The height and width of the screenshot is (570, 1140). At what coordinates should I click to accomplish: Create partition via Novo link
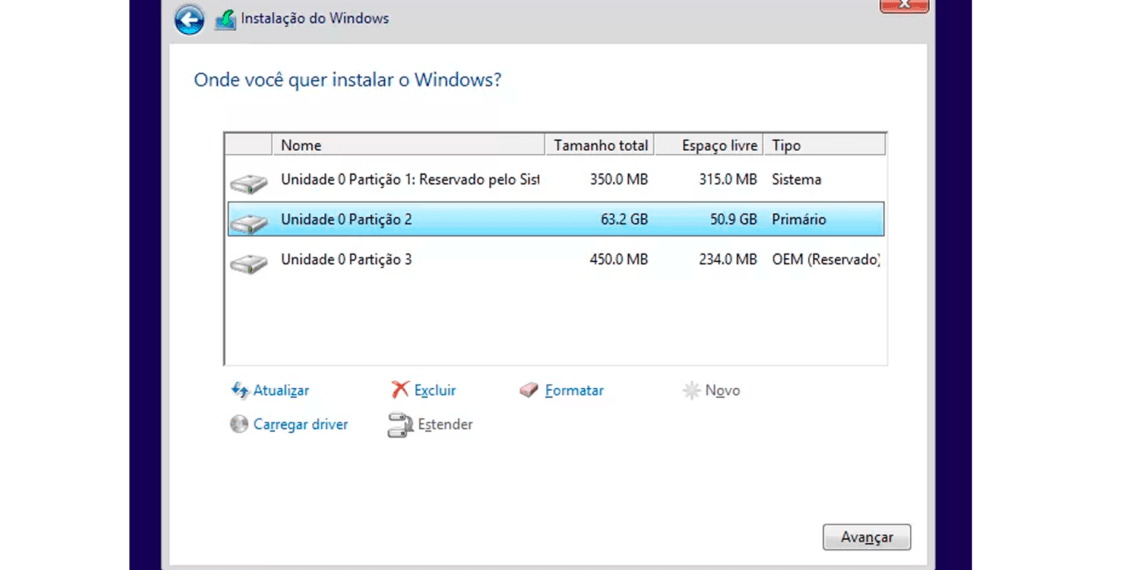coord(723,390)
